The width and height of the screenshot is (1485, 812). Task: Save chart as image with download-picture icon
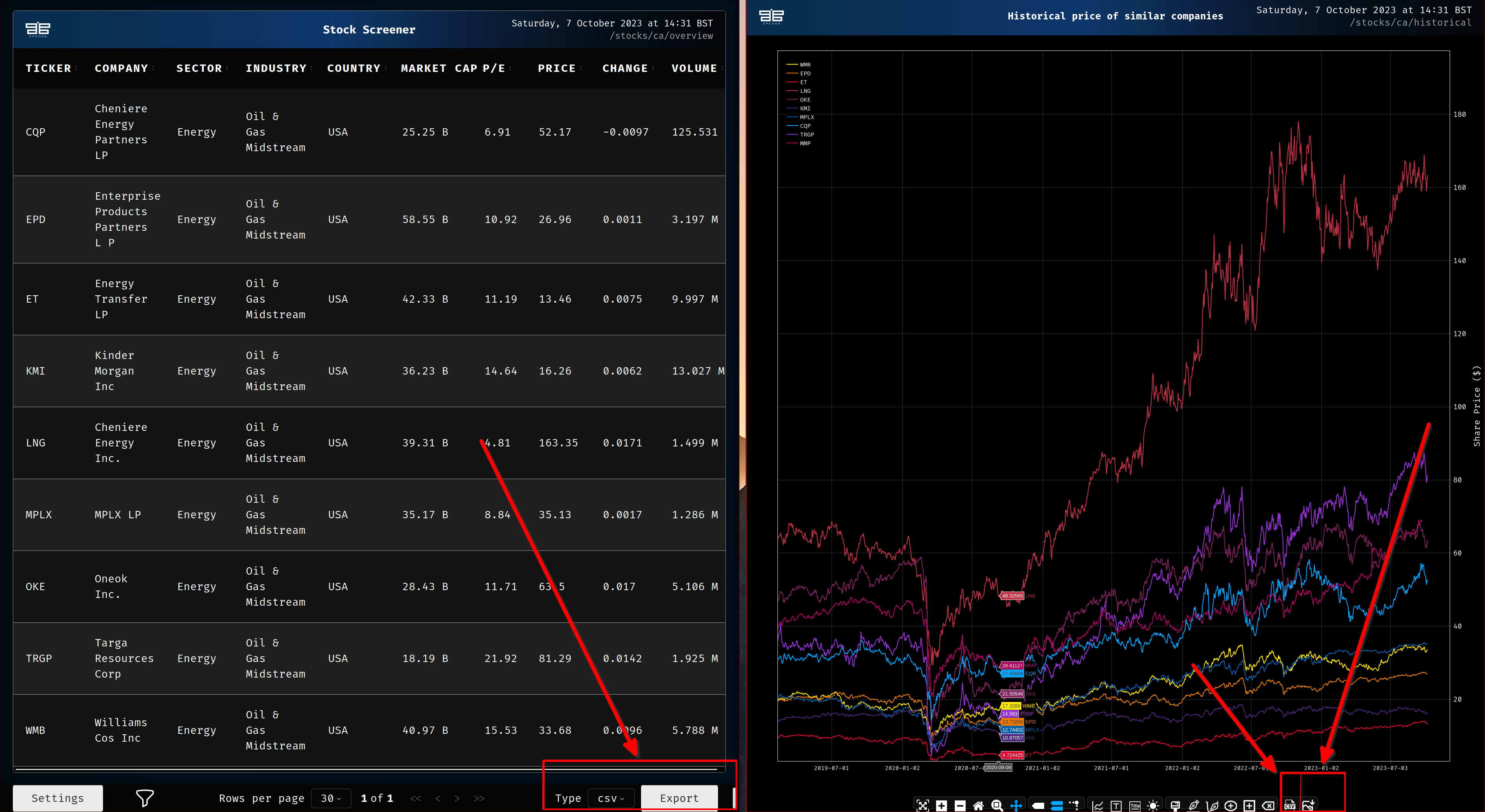click(1309, 805)
